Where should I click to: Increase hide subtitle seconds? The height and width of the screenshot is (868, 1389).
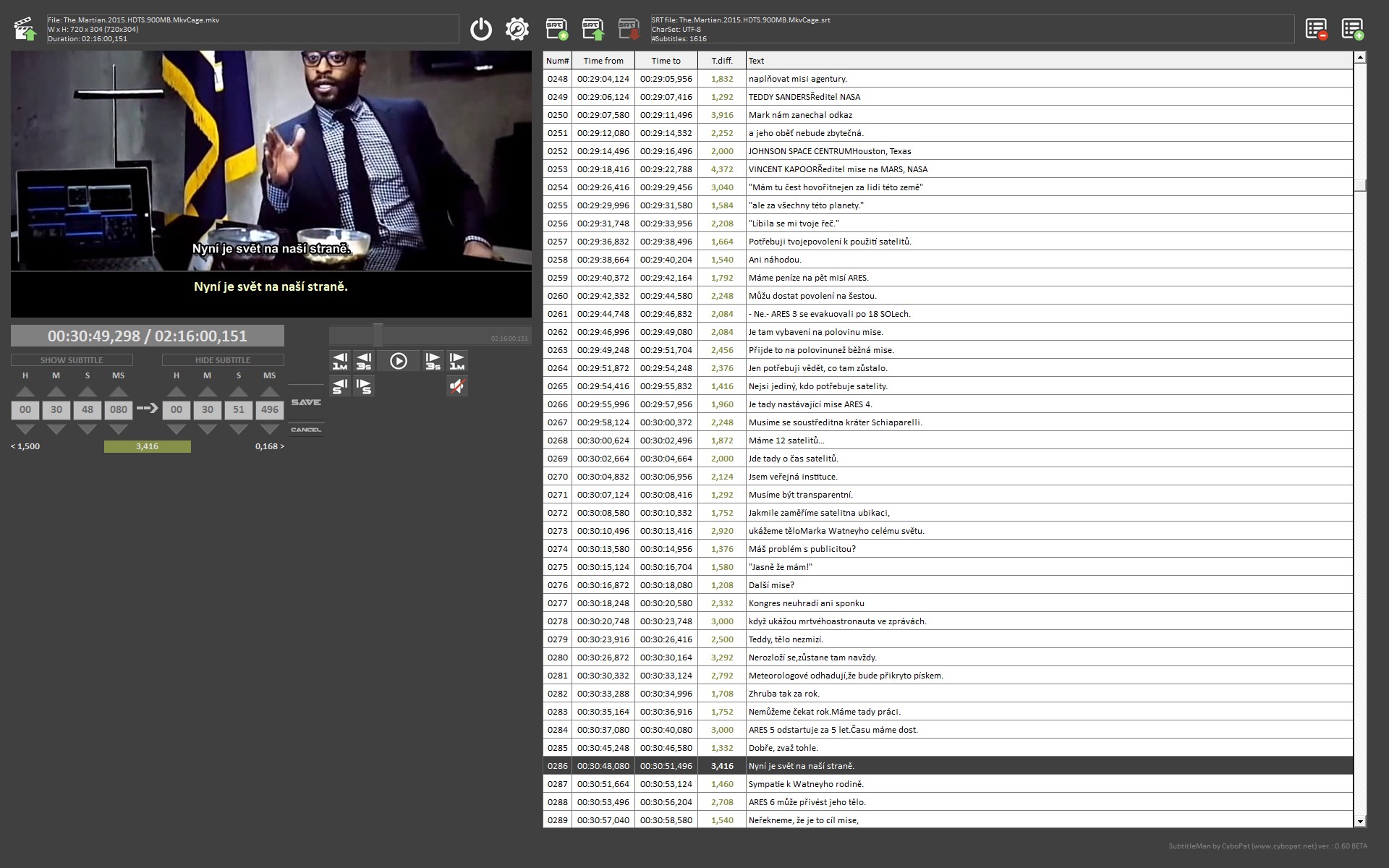[239, 391]
